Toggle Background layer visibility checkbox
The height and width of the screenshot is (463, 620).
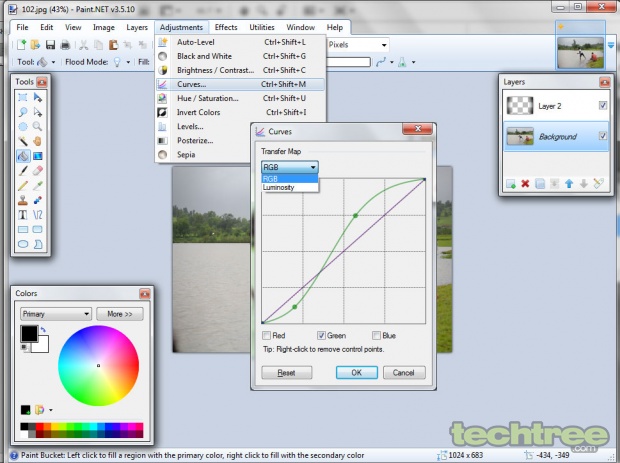pyautogui.click(x=603, y=136)
